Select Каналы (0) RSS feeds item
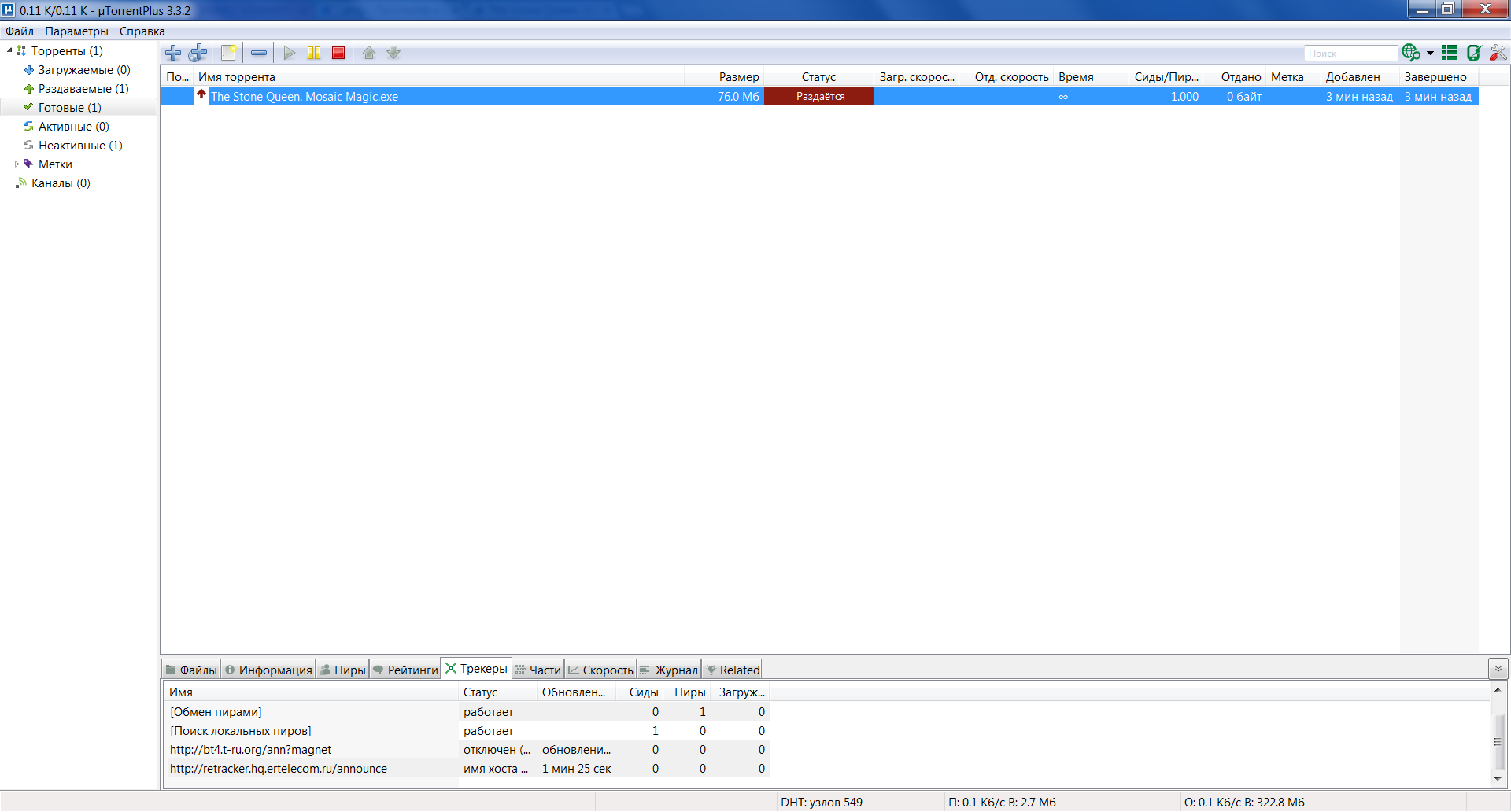Screen dimensions: 1511x812 click(x=61, y=183)
